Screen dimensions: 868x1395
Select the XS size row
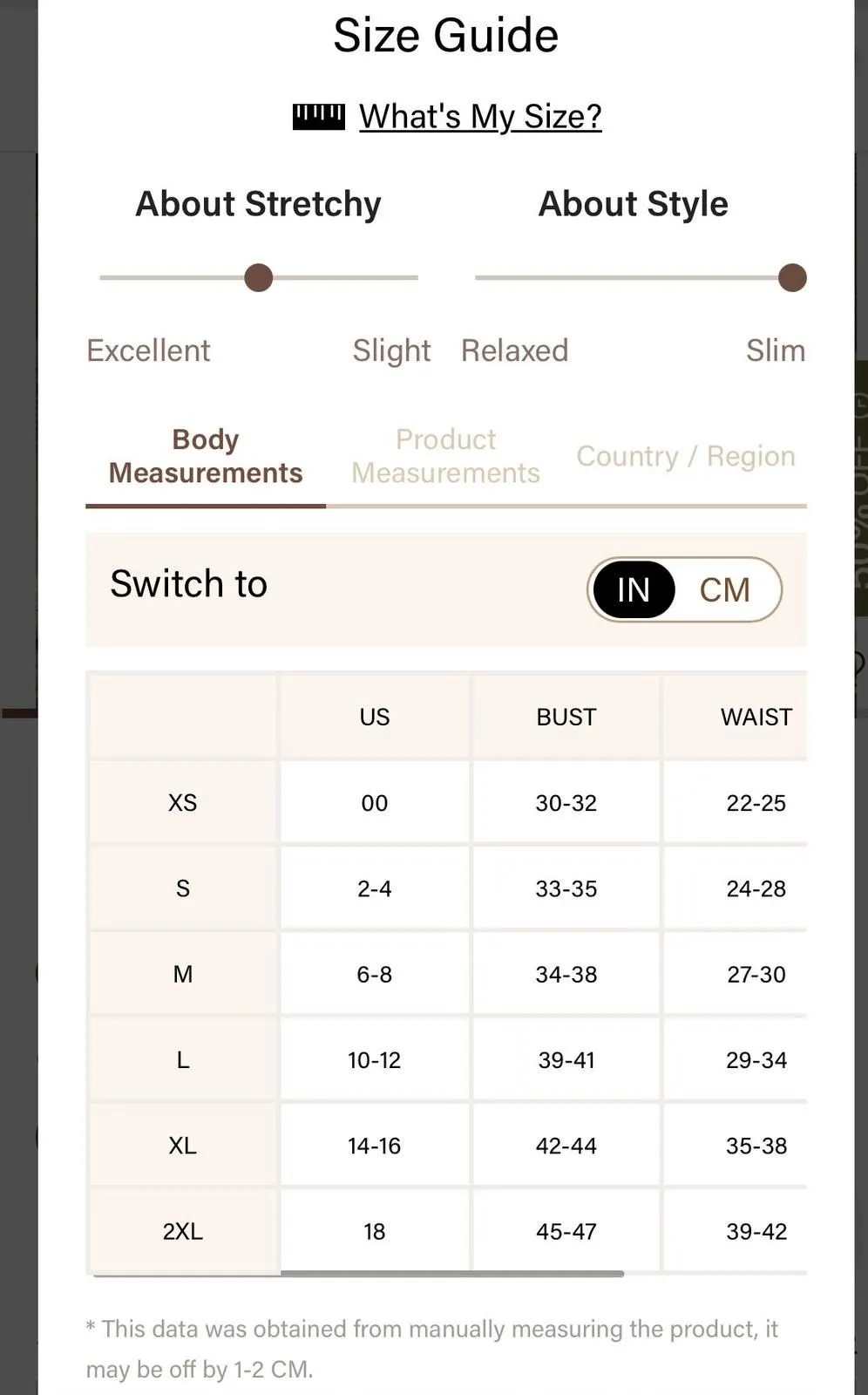click(448, 802)
